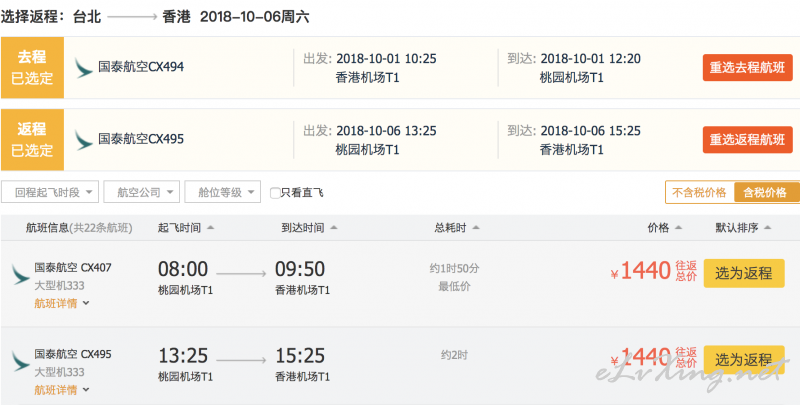Switch to 不含税价格 view

coord(699,192)
